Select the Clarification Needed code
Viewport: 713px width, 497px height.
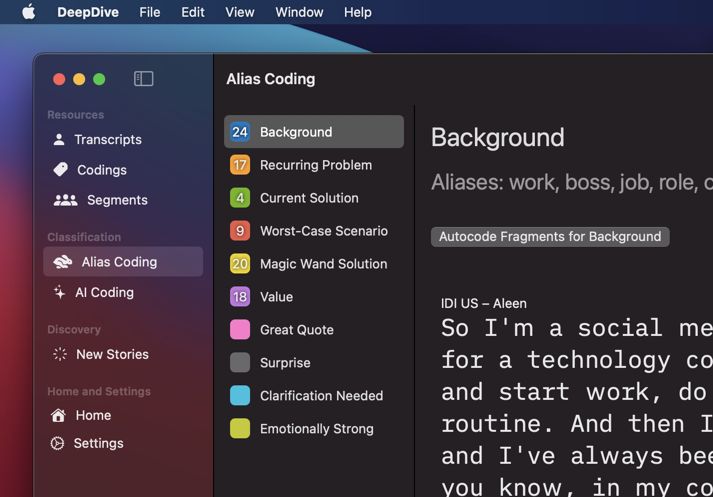click(314, 396)
